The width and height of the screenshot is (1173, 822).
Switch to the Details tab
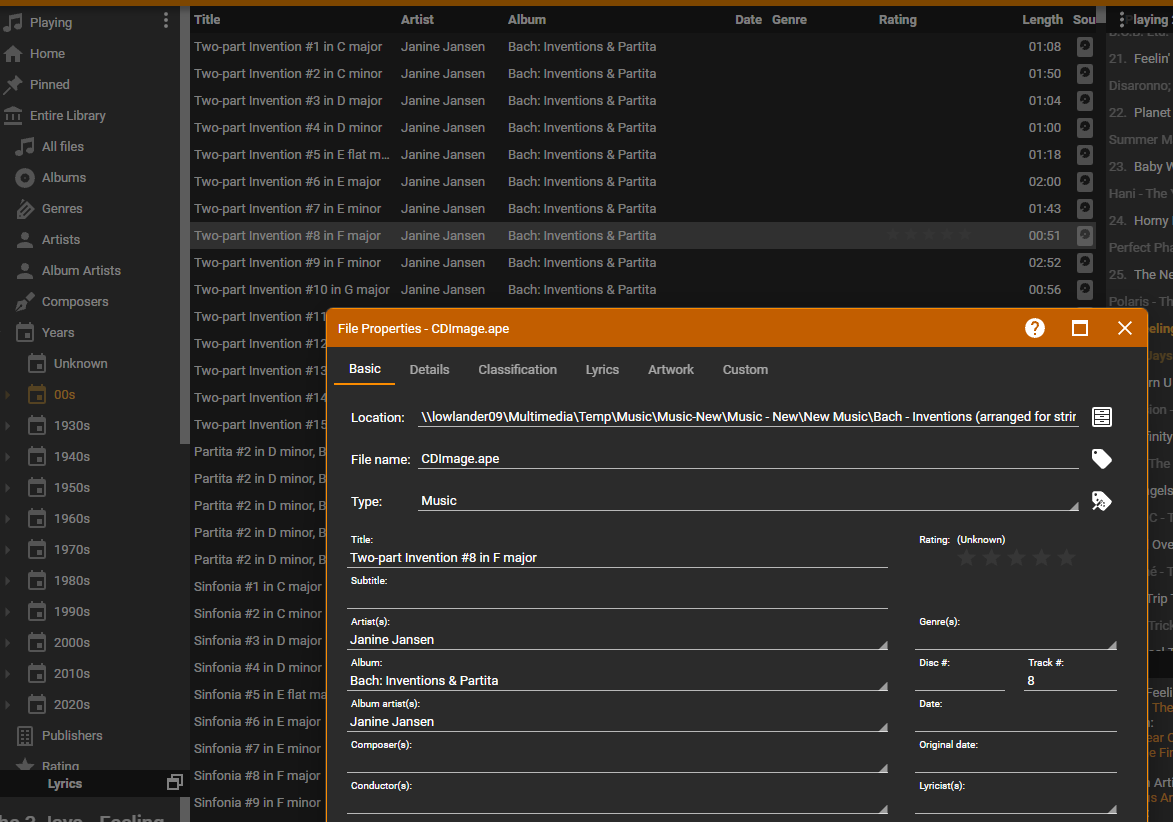pos(429,369)
